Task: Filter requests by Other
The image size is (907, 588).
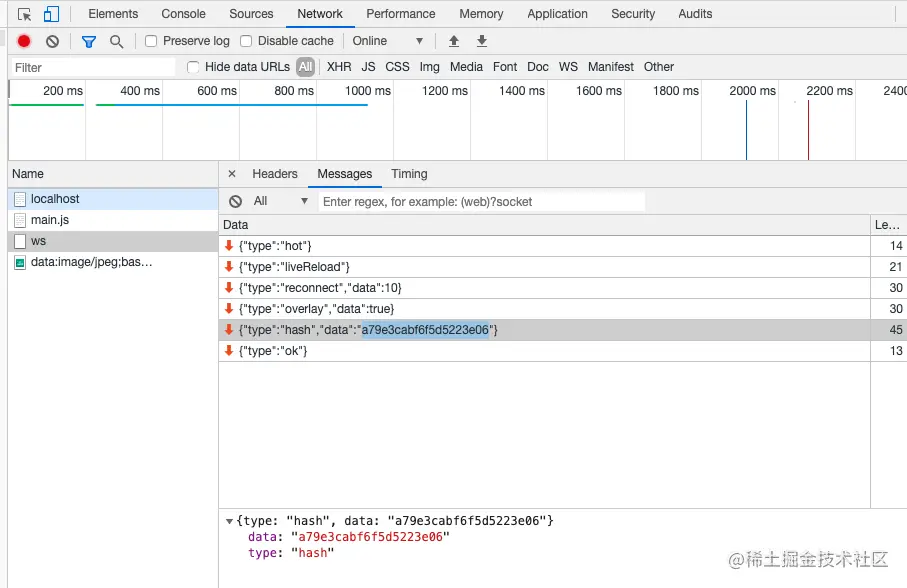Action: coord(659,67)
